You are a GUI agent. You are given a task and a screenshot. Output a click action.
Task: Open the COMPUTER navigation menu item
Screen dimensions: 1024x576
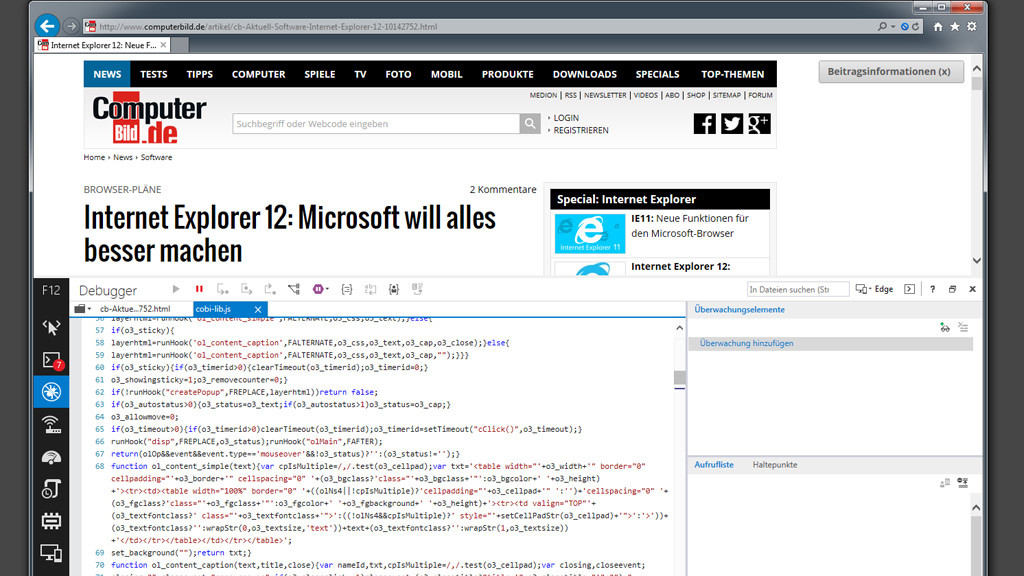pos(259,74)
